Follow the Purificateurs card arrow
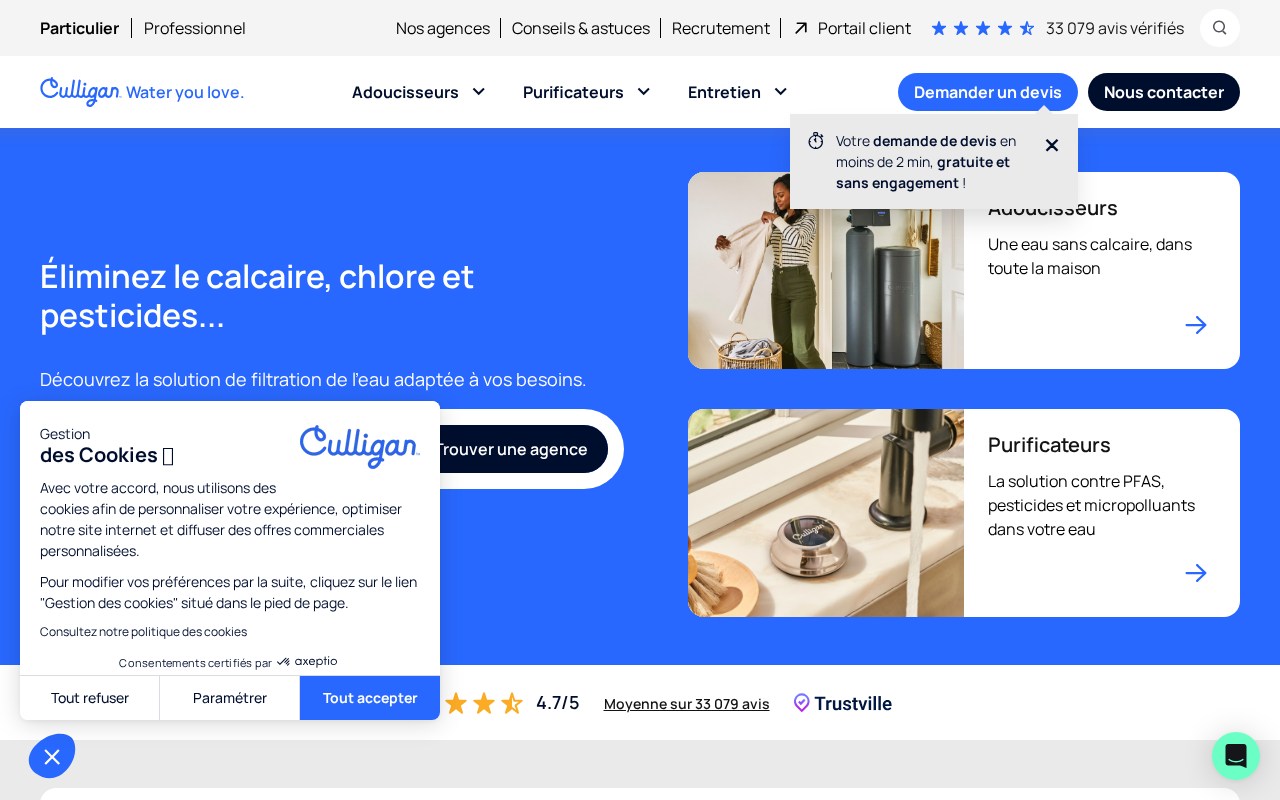Screen dimensions: 1280x800 1196,573
